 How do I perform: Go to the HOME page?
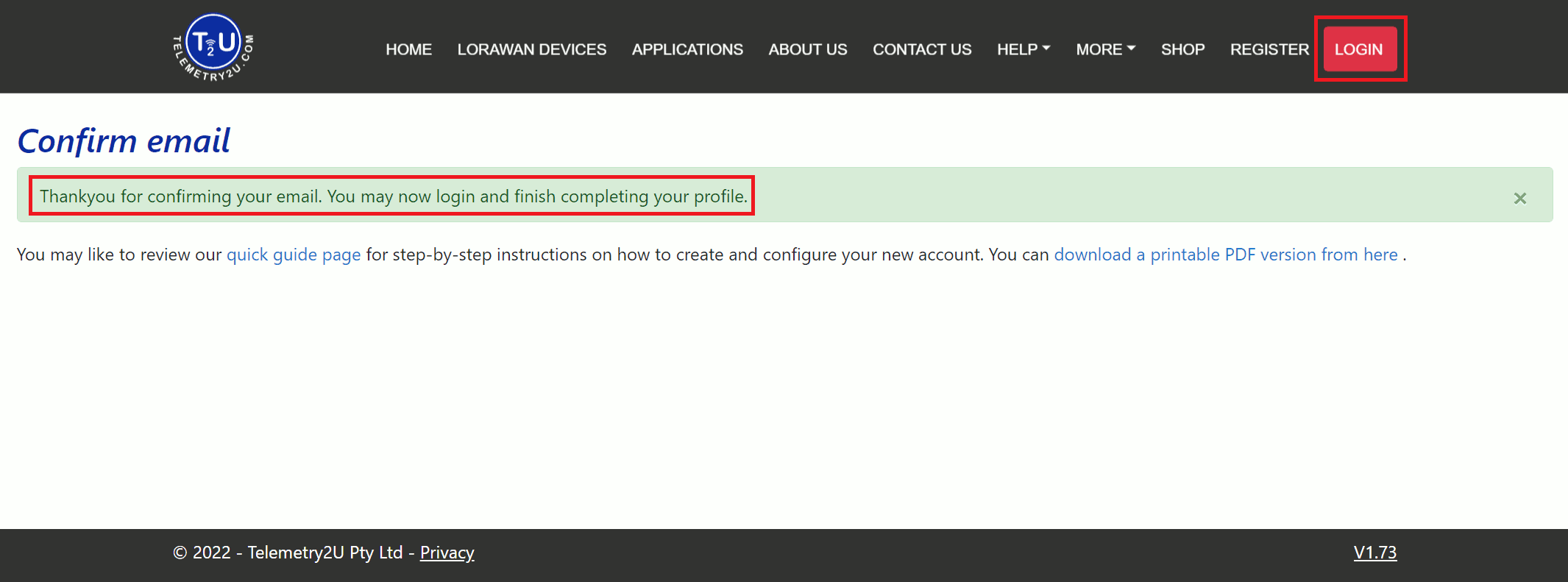tap(408, 49)
